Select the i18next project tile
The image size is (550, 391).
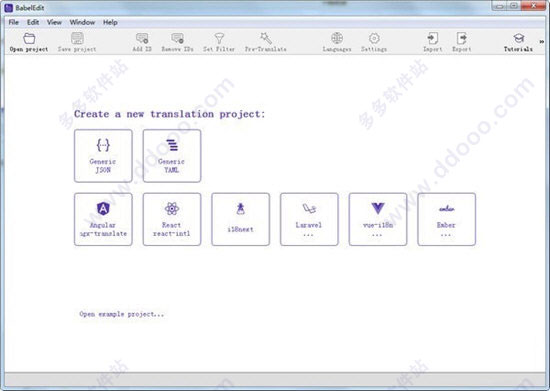(241, 219)
